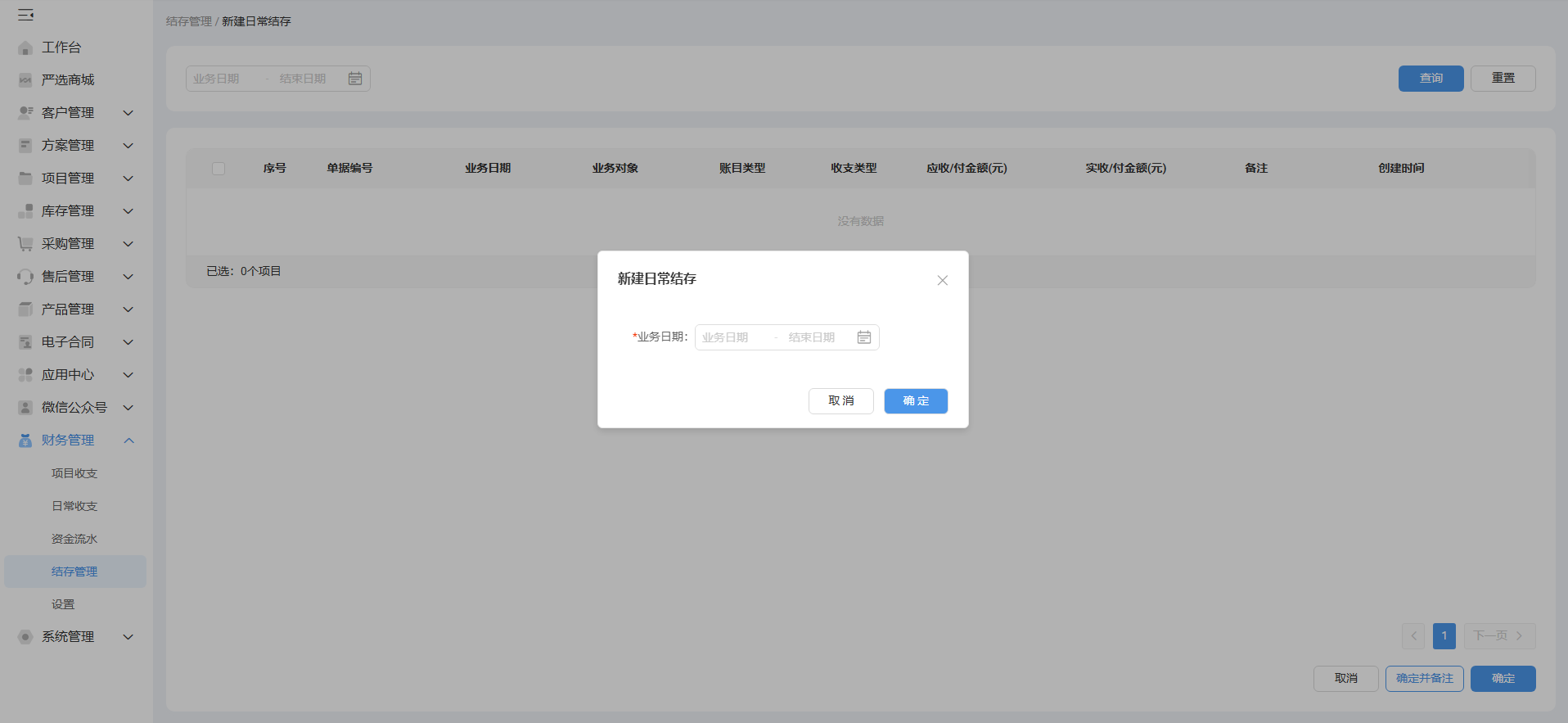The image size is (1568, 723).
Task: Click the 账目类型 column header
Action: point(742,168)
